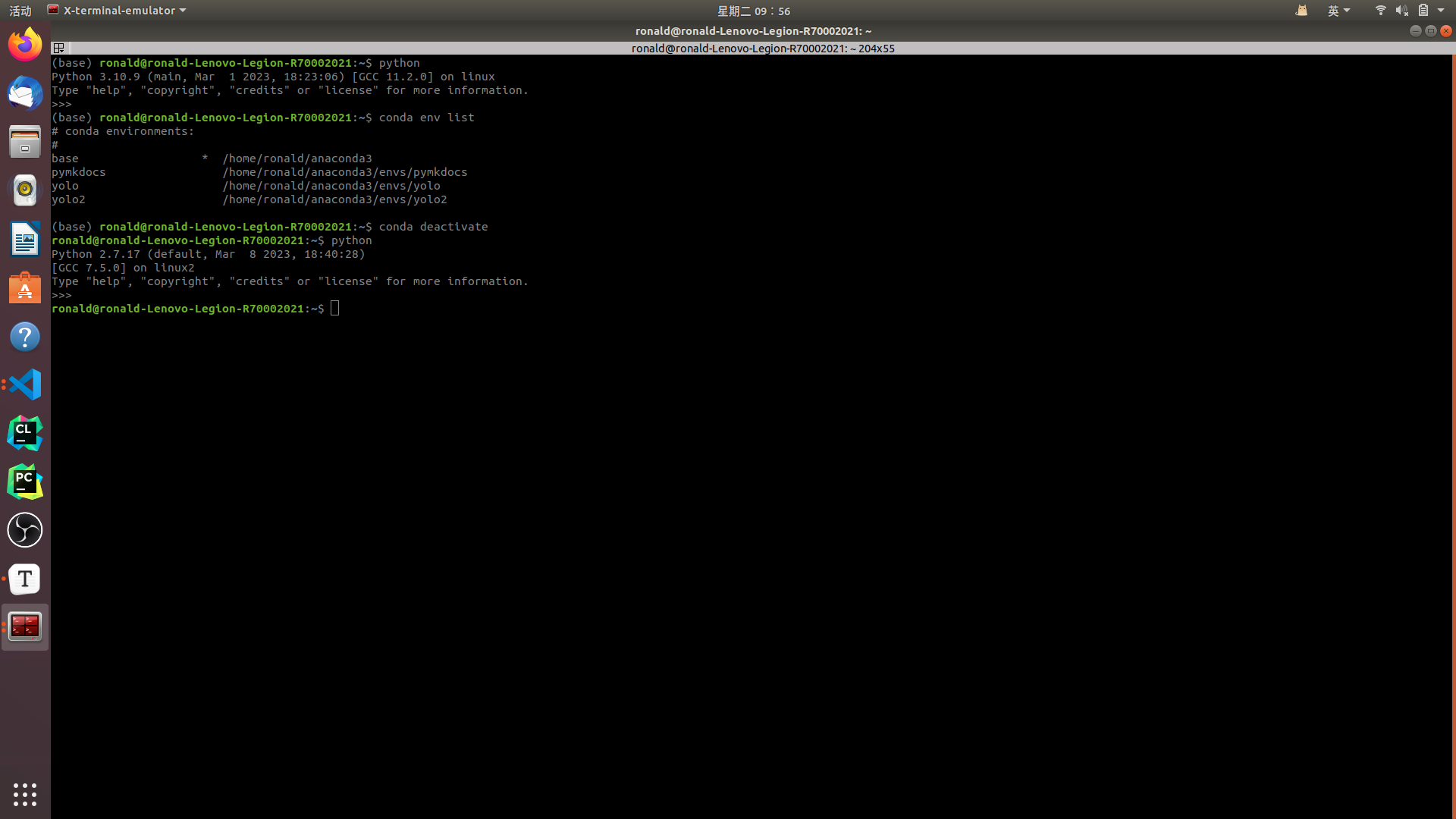The height and width of the screenshot is (819, 1456).
Task: Expand the X-terminal-emulator app menu
Action: (118, 11)
